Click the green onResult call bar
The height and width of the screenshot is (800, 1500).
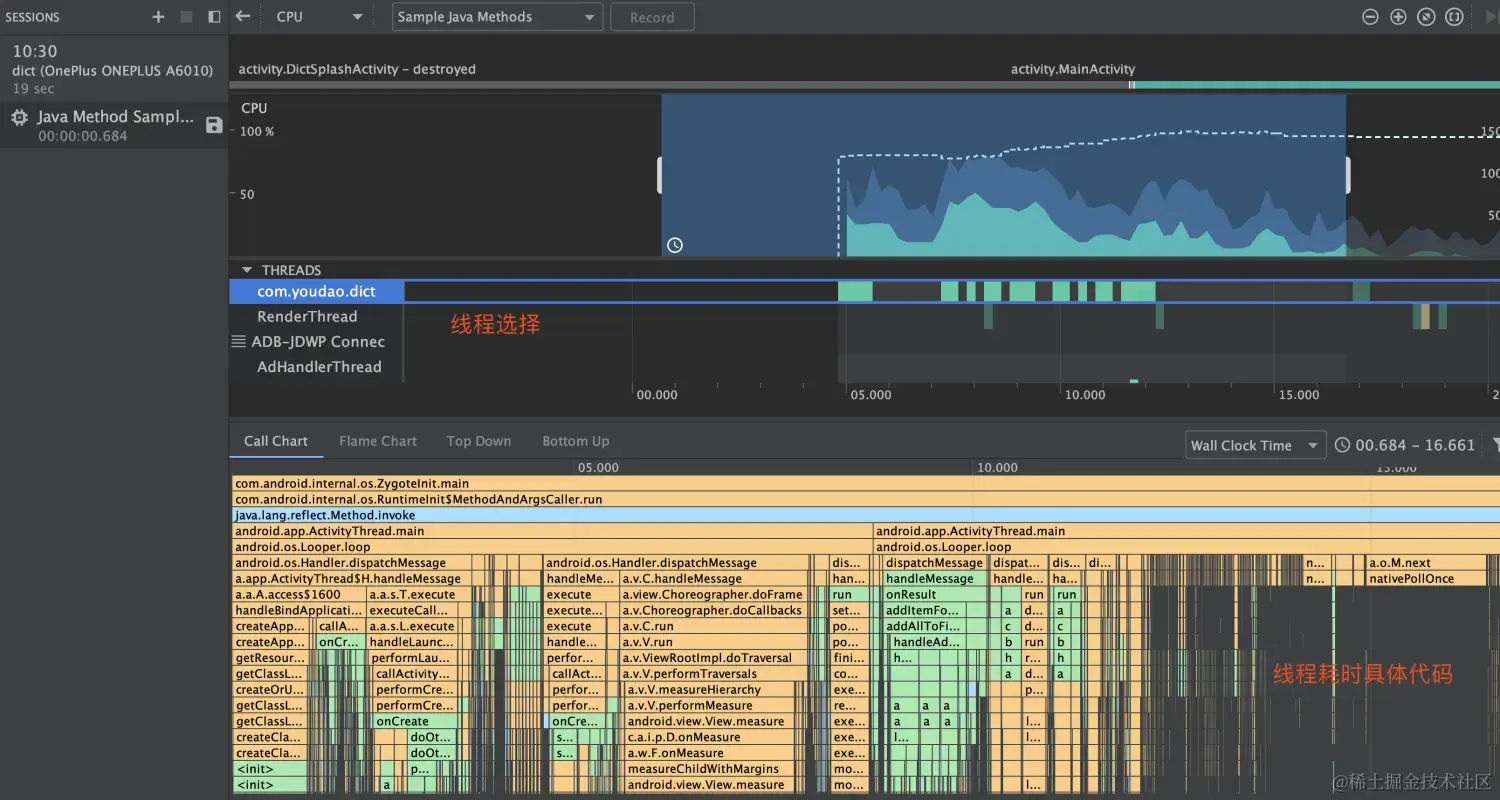(x=933, y=594)
